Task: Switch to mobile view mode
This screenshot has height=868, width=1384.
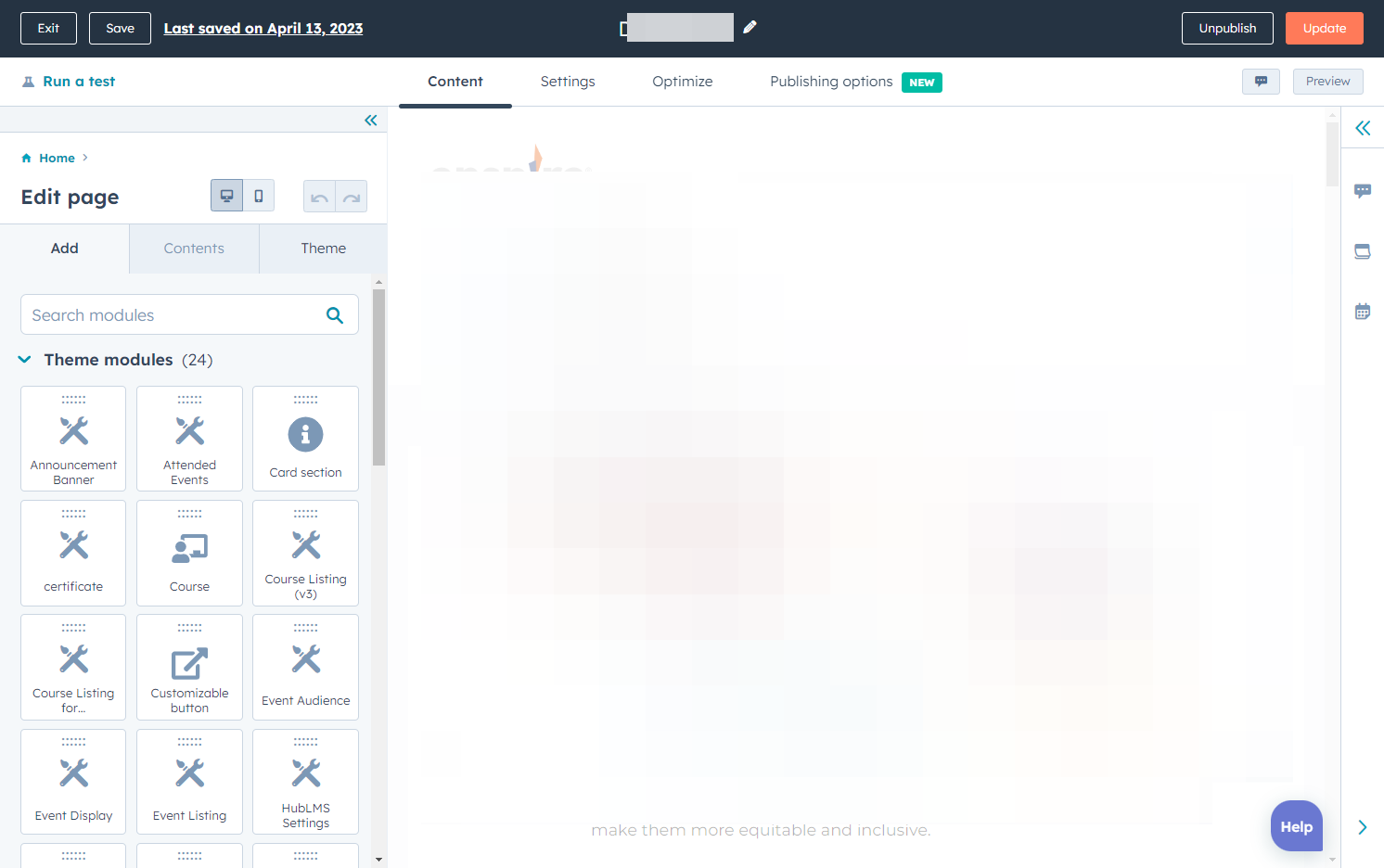Action: coord(259,196)
